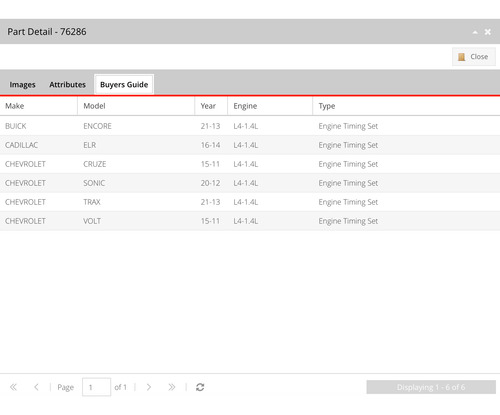Image resolution: width=500 pixels, height=415 pixels.
Task: Select the SONIC model cell
Action: pos(94,183)
